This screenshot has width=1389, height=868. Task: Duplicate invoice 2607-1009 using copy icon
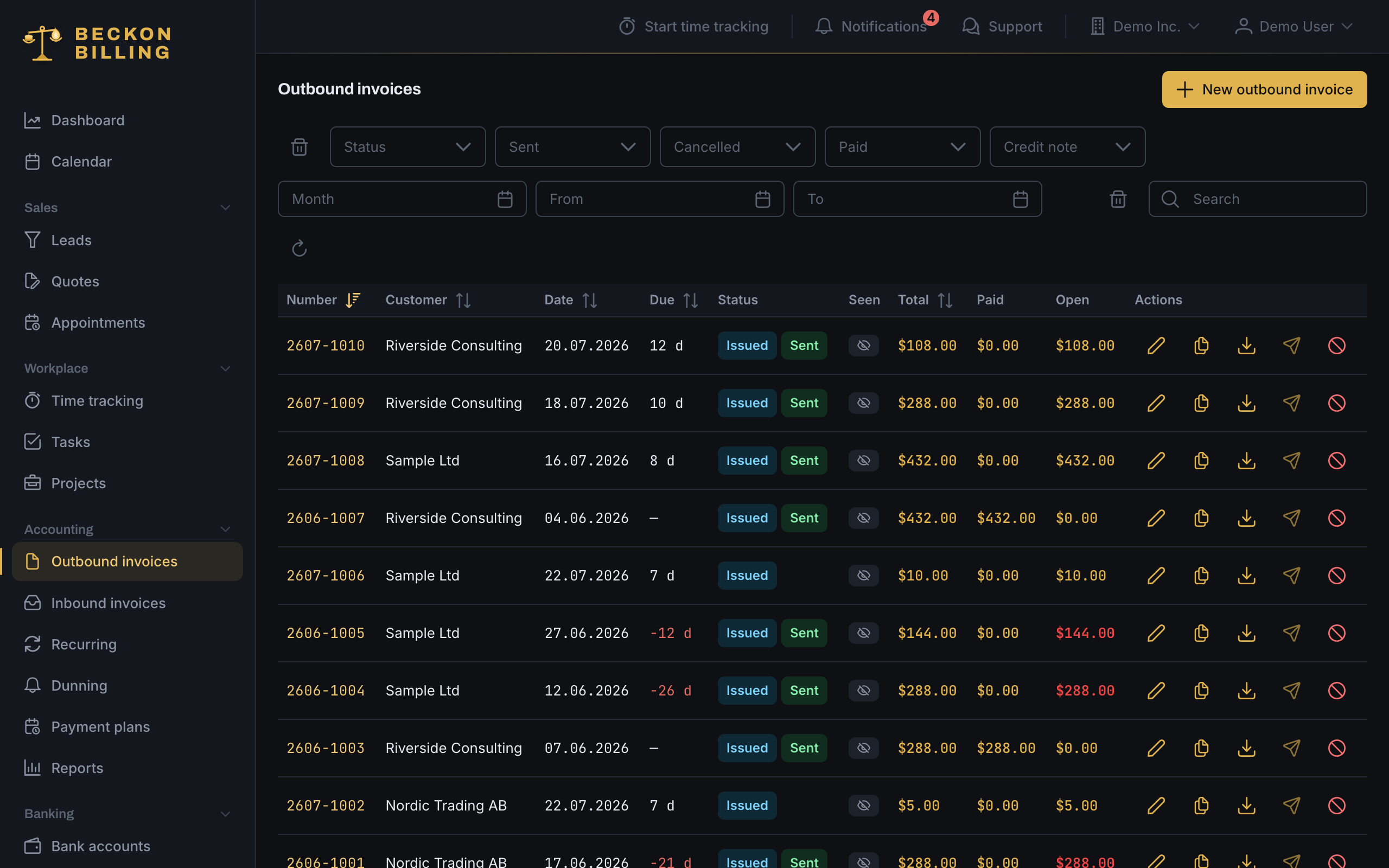[x=1201, y=403]
